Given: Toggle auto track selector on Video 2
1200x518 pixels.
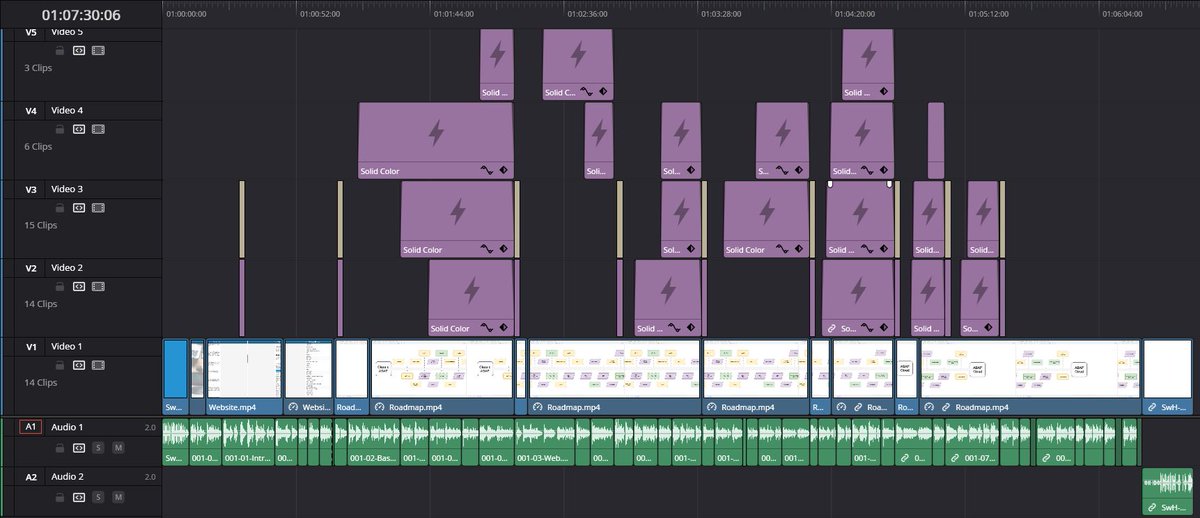Looking at the screenshot, I should click(x=79, y=286).
